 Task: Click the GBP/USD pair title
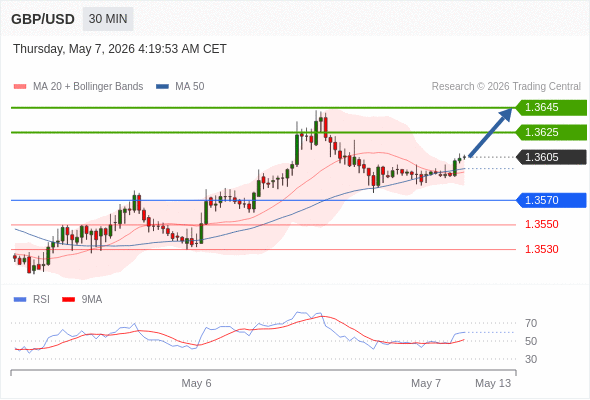[x=43, y=19]
